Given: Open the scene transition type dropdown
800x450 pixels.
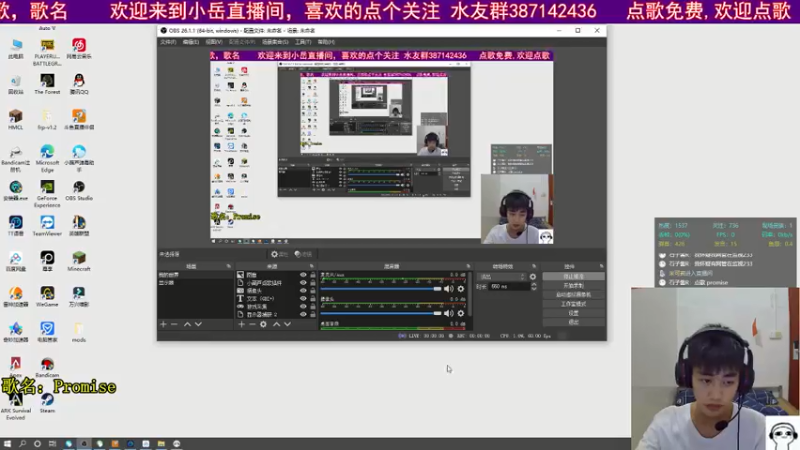Looking at the screenshot, I should pos(502,277).
